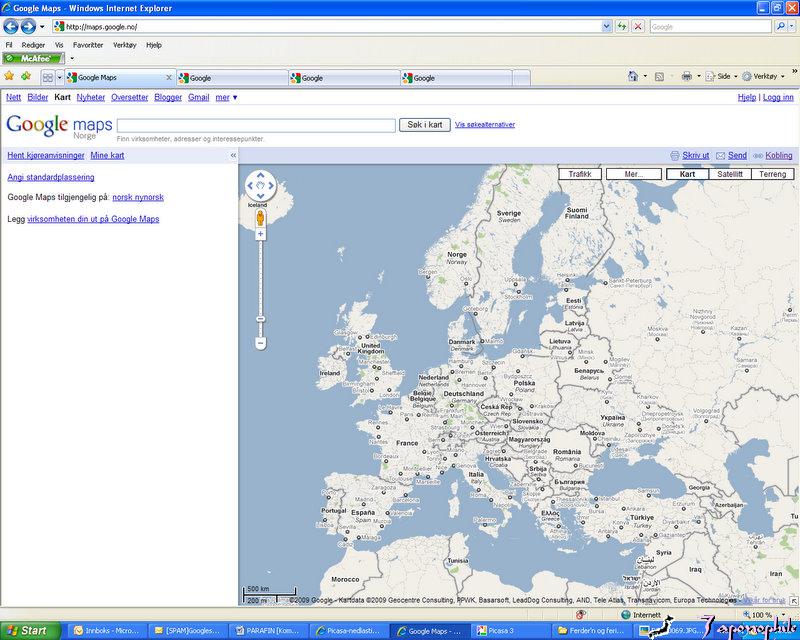The height and width of the screenshot is (640, 800).
Task: Open the recent pages dropdown beside Forward
Action: pyautogui.click(x=42, y=27)
